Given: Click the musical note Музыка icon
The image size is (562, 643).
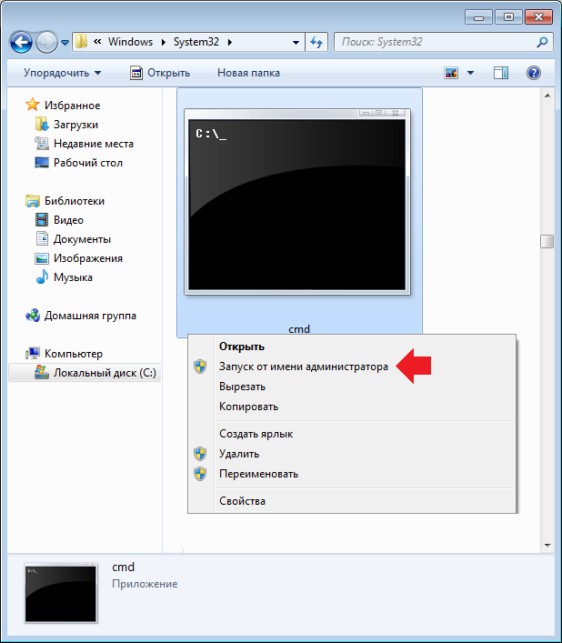Looking at the screenshot, I should (41, 277).
